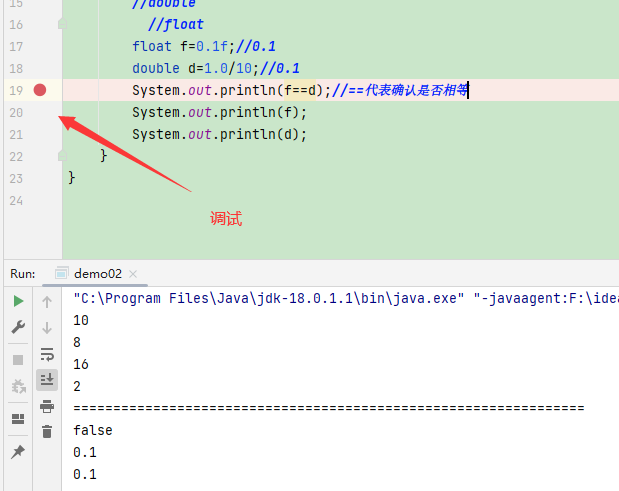Toggle soft-wrap in the console
Screen dimensions: 619x491
click(47, 354)
